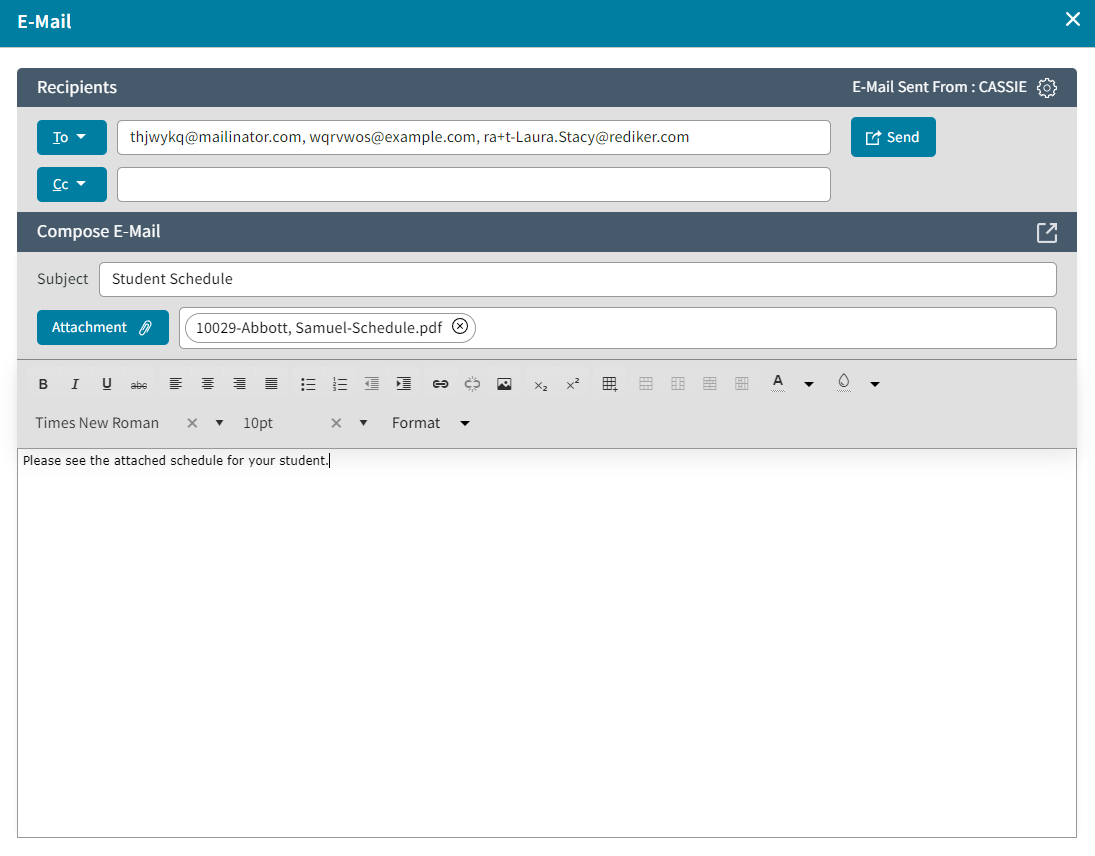This screenshot has height=856, width=1095.
Task: Clear the Times New Roman font selection
Action: [192, 423]
